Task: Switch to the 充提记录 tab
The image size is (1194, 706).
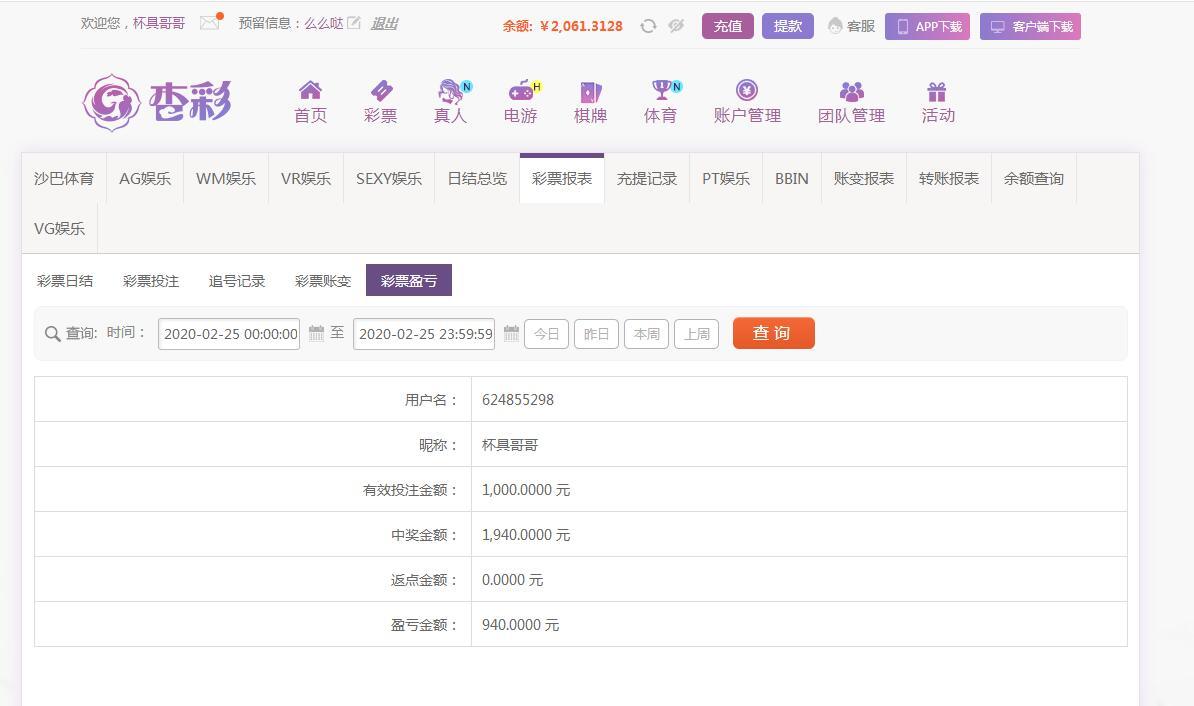Action: pos(647,179)
